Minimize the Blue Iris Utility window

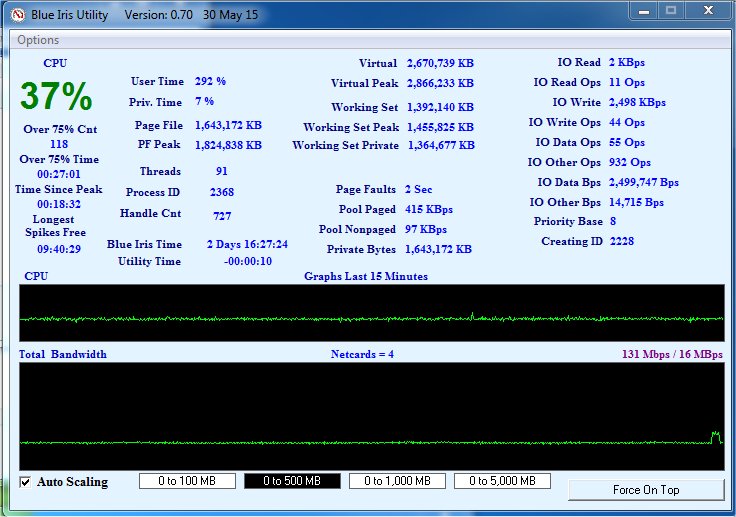coord(644,11)
